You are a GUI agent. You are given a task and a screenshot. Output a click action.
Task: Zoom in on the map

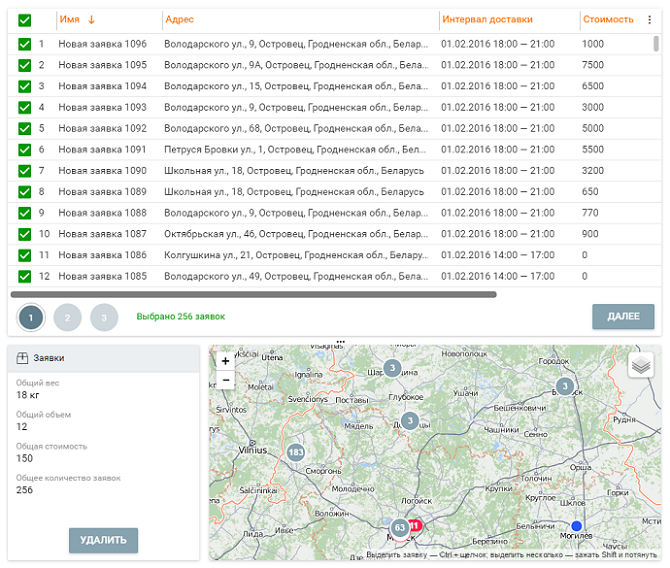point(226,361)
